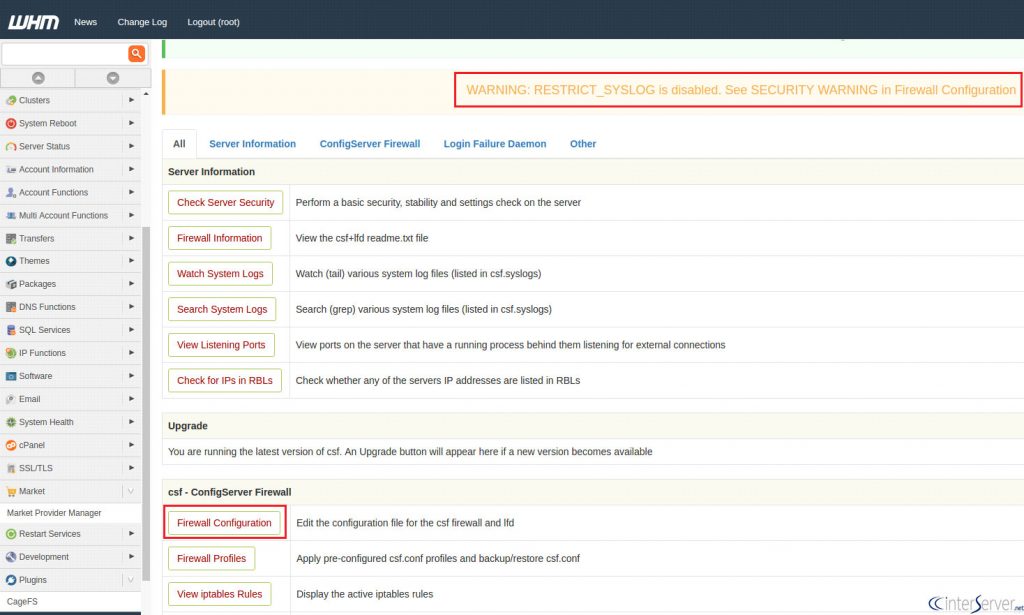Click the Restart Services icon
Viewport: 1024px width, 615px height.
(10, 534)
